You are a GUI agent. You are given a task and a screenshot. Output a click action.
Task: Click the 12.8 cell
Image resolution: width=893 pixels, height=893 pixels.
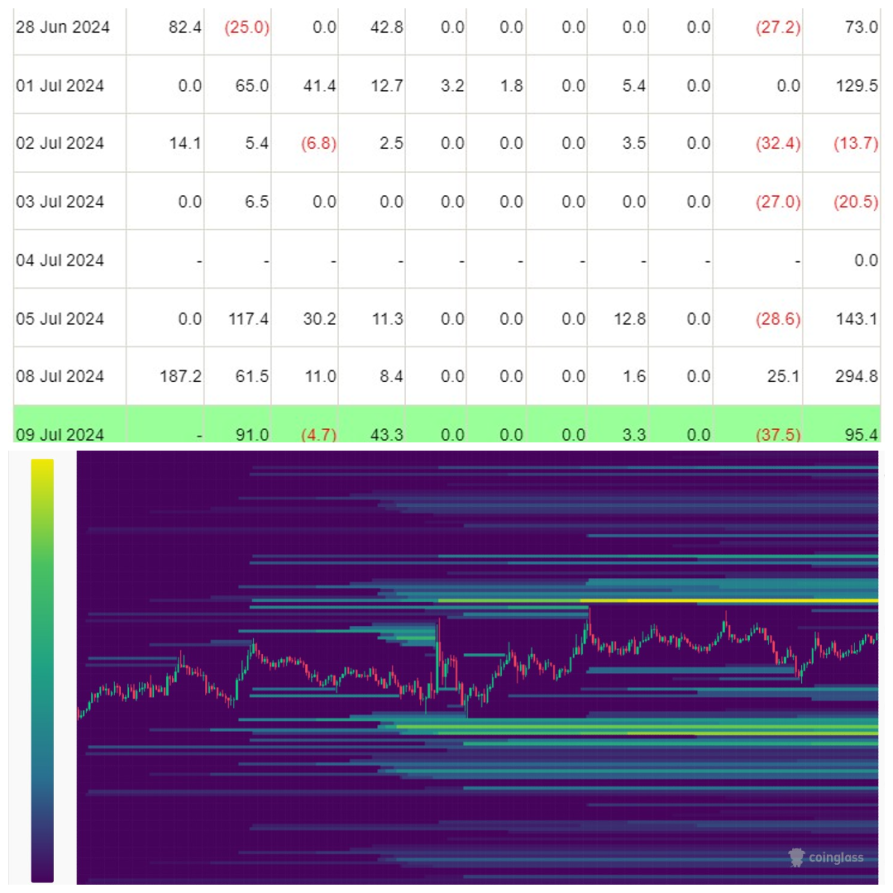pyautogui.click(x=629, y=318)
